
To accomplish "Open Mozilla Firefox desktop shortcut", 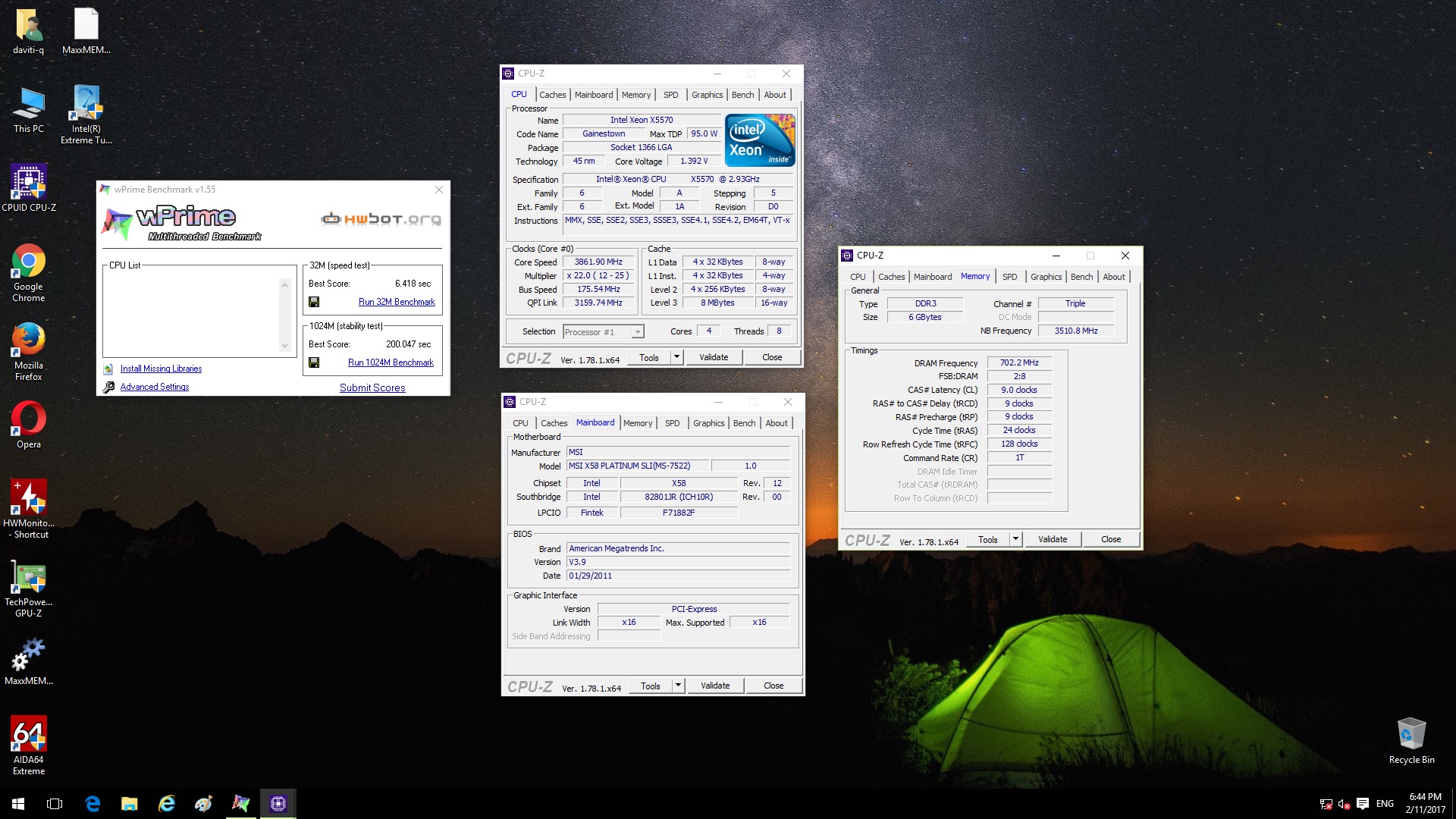I will pyautogui.click(x=29, y=352).
